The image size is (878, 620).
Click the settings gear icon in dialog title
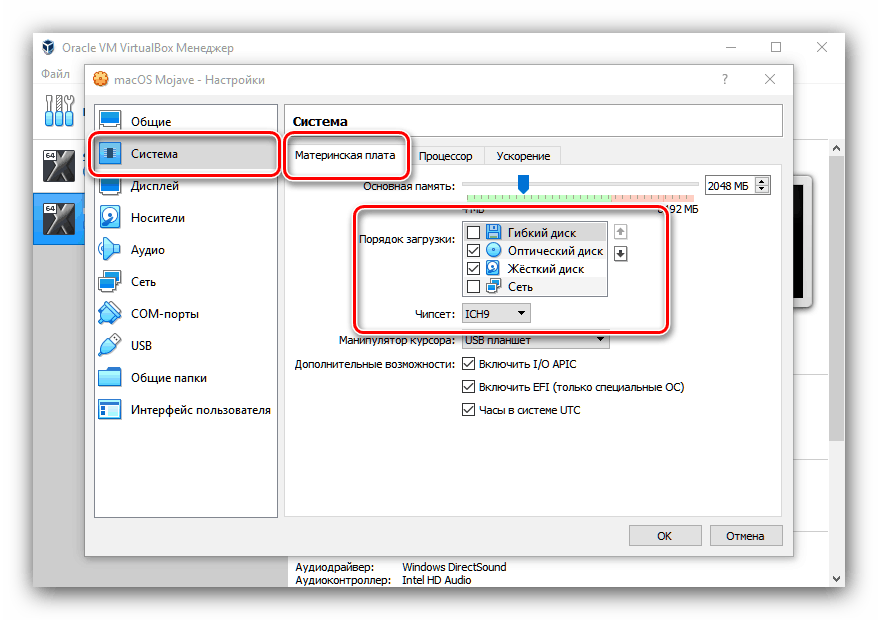101,80
